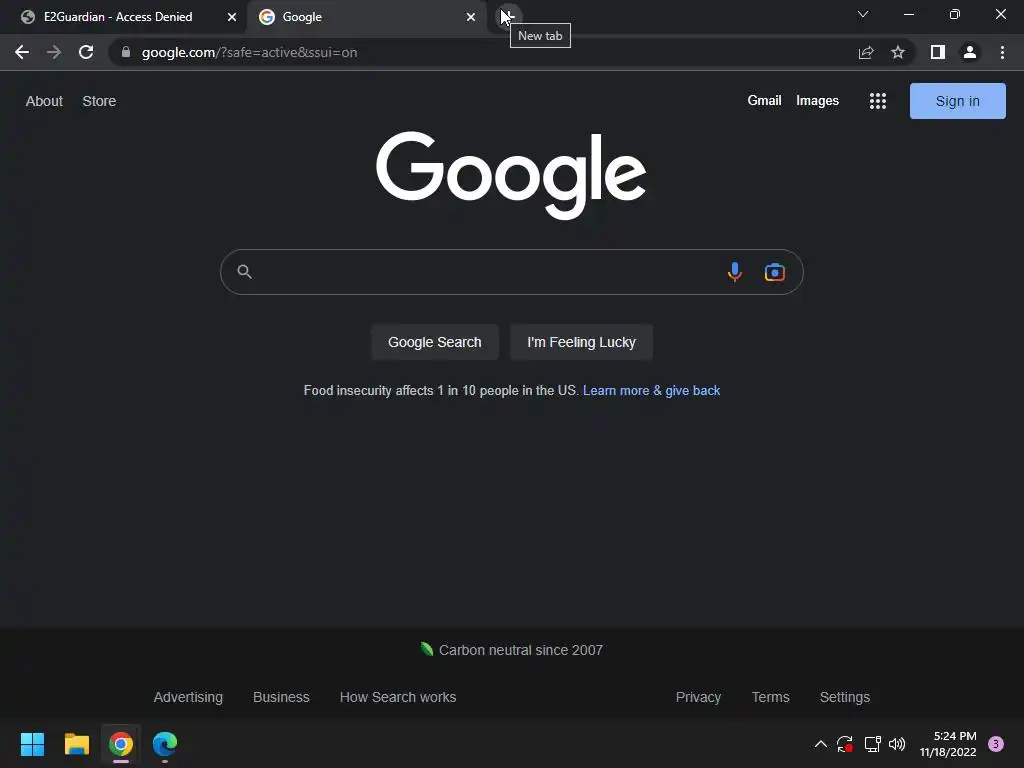Click the Google Search button
The width and height of the screenshot is (1024, 768).
[x=434, y=342]
